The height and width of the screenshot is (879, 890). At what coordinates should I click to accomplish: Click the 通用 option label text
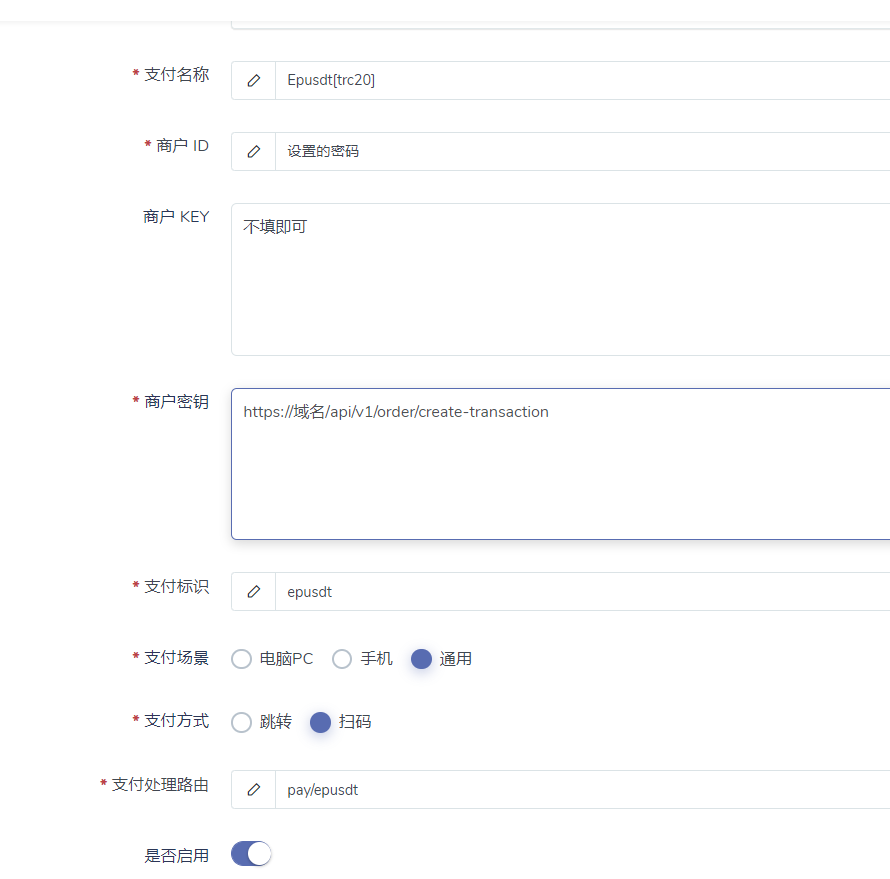pyautogui.click(x=455, y=659)
